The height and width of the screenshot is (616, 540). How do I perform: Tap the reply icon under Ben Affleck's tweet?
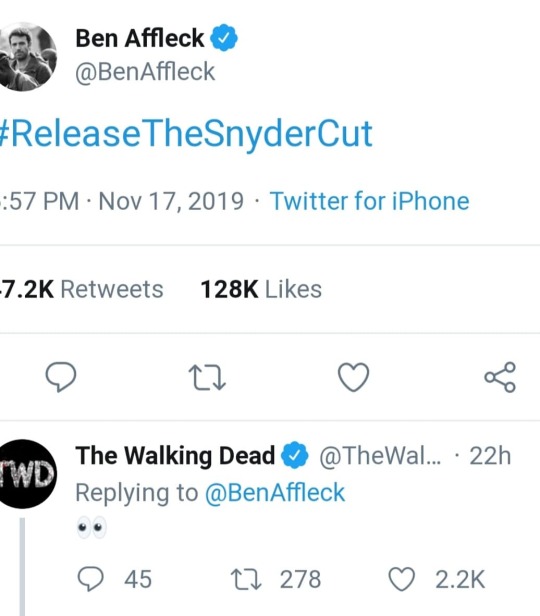point(61,377)
